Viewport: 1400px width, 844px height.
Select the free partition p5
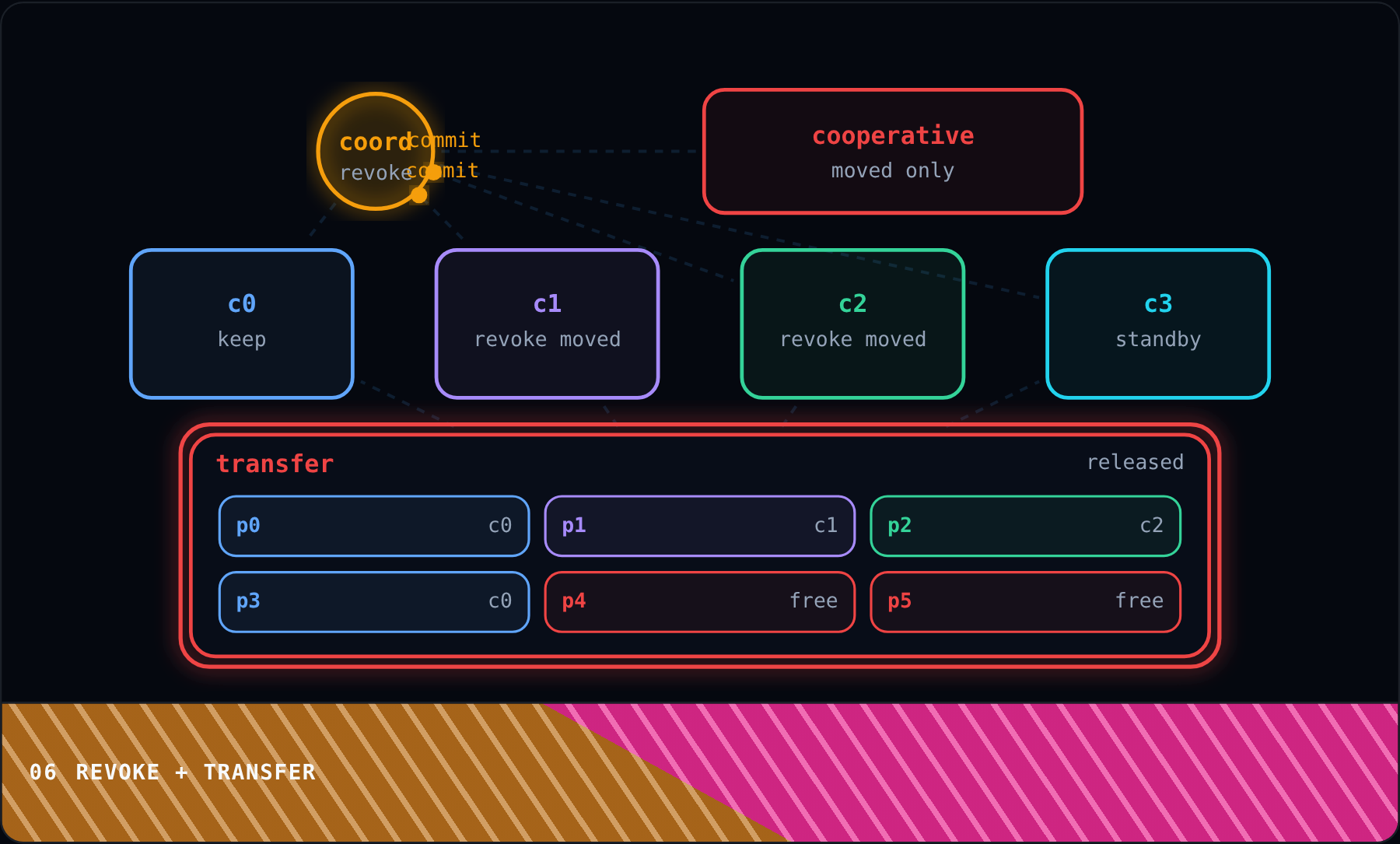pos(1026,601)
